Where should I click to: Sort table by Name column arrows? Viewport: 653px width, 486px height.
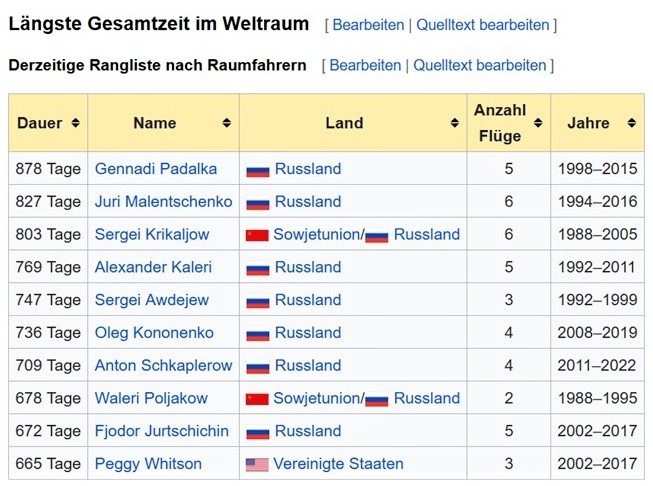[227, 124]
